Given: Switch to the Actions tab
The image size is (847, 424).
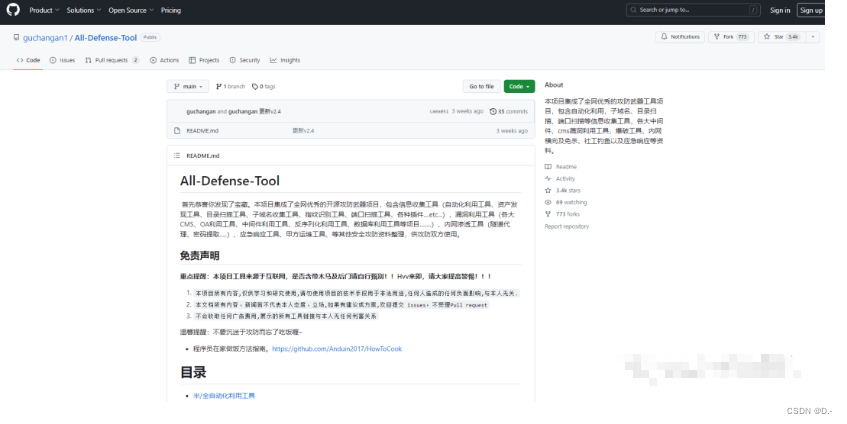Looking at the screenshot, I should (x=164, y=60).
